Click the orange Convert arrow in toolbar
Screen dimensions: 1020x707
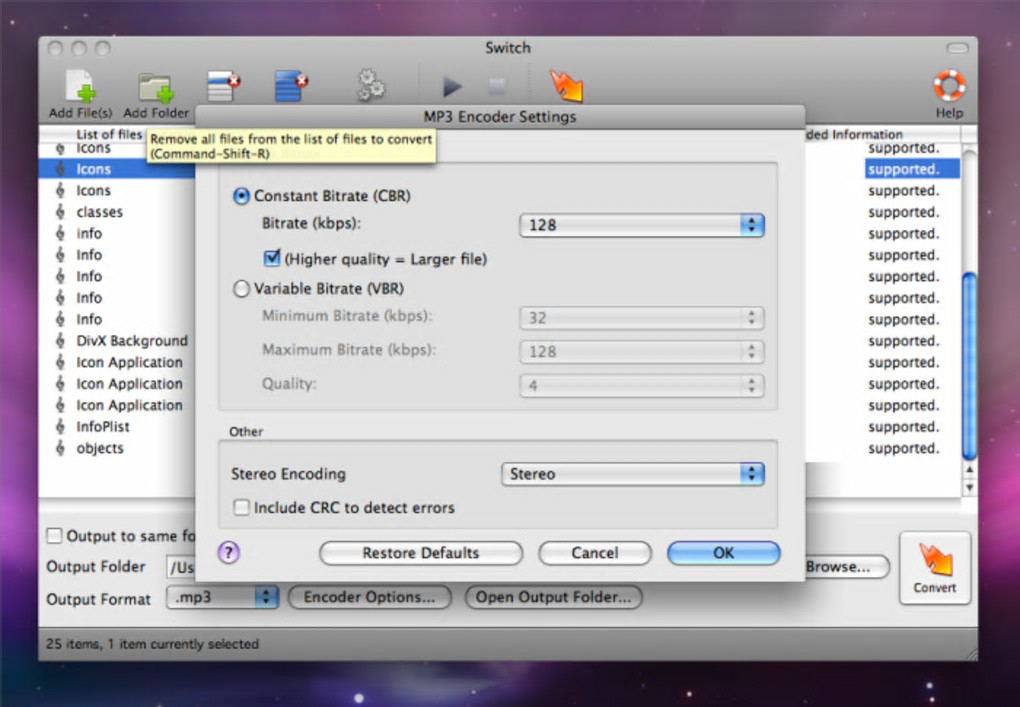(x=566, y=86)
